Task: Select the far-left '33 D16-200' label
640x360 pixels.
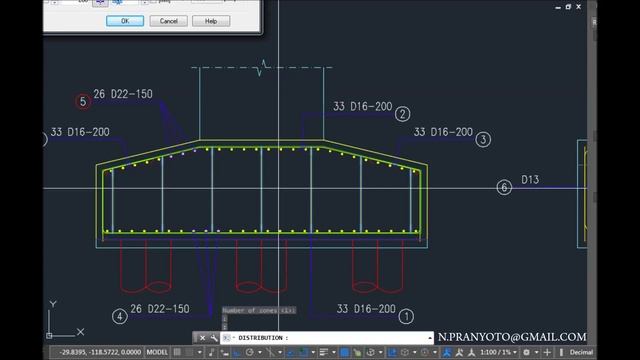Action: (x=80, y=132)
